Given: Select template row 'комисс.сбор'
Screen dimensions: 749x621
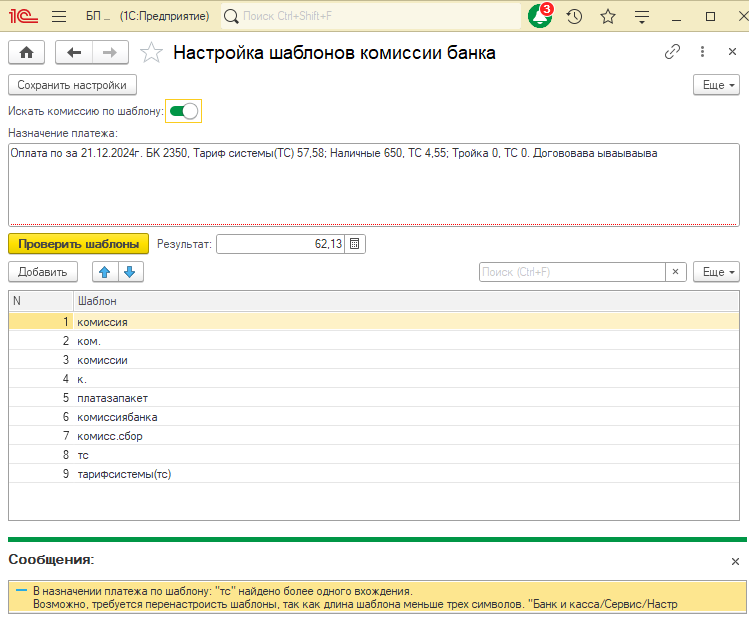Looking at the screenshot, I should click(374, 436).
